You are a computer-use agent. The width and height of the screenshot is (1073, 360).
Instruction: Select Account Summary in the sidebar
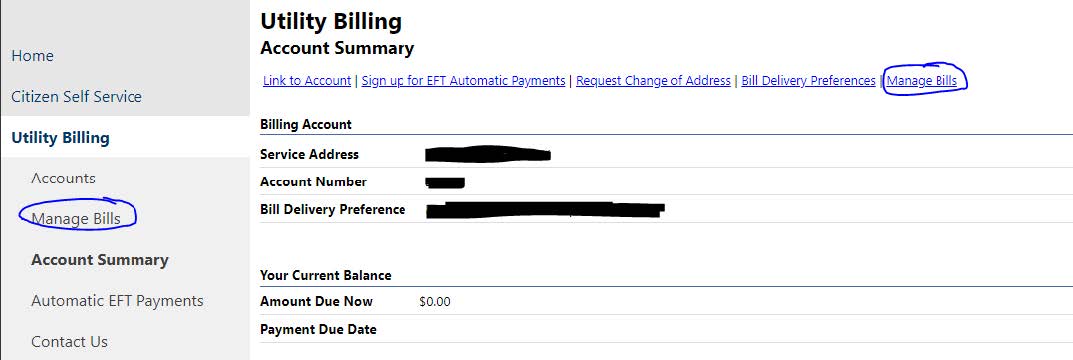point(100,260)
